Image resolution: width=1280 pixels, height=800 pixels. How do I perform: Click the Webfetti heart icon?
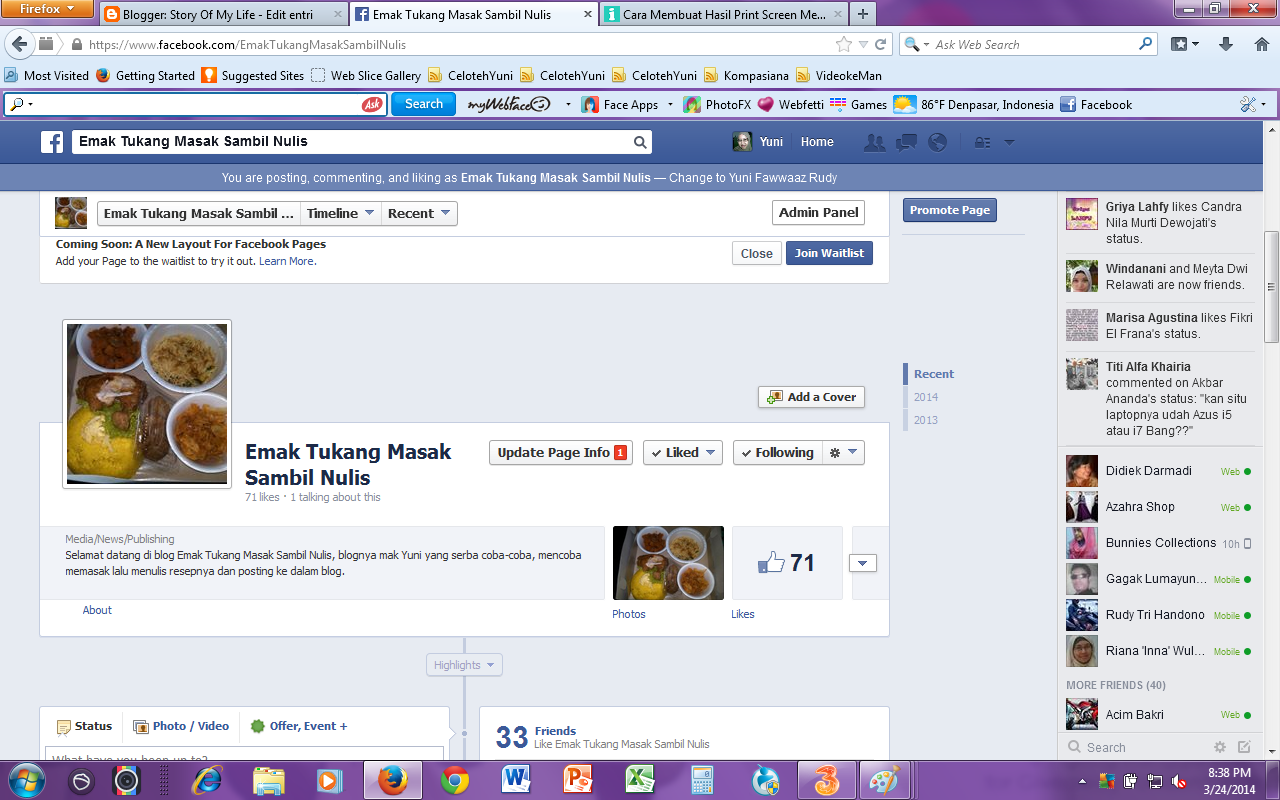[x=766, y=104]
